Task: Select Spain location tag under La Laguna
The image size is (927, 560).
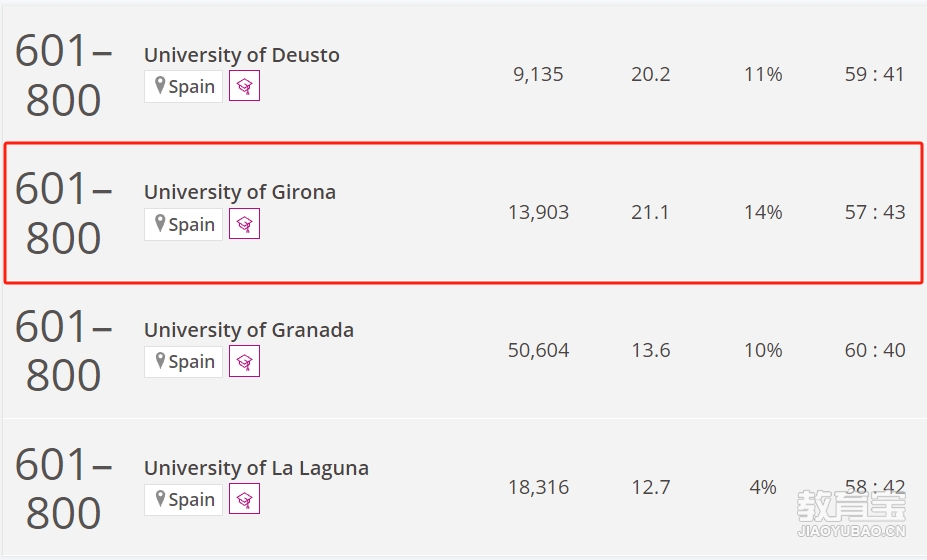Action: coord(183,500)
